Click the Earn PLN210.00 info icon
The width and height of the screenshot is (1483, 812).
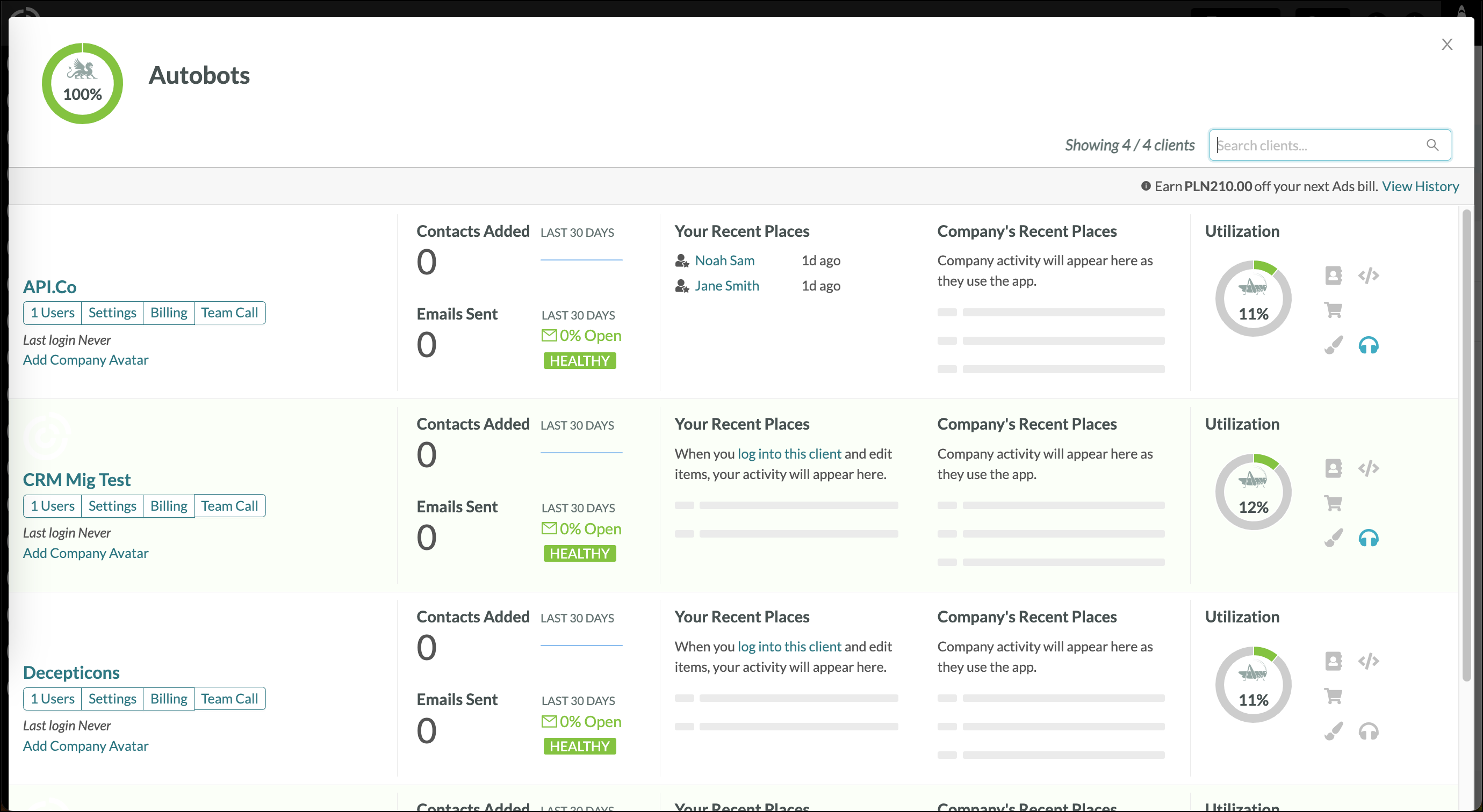1146,186
